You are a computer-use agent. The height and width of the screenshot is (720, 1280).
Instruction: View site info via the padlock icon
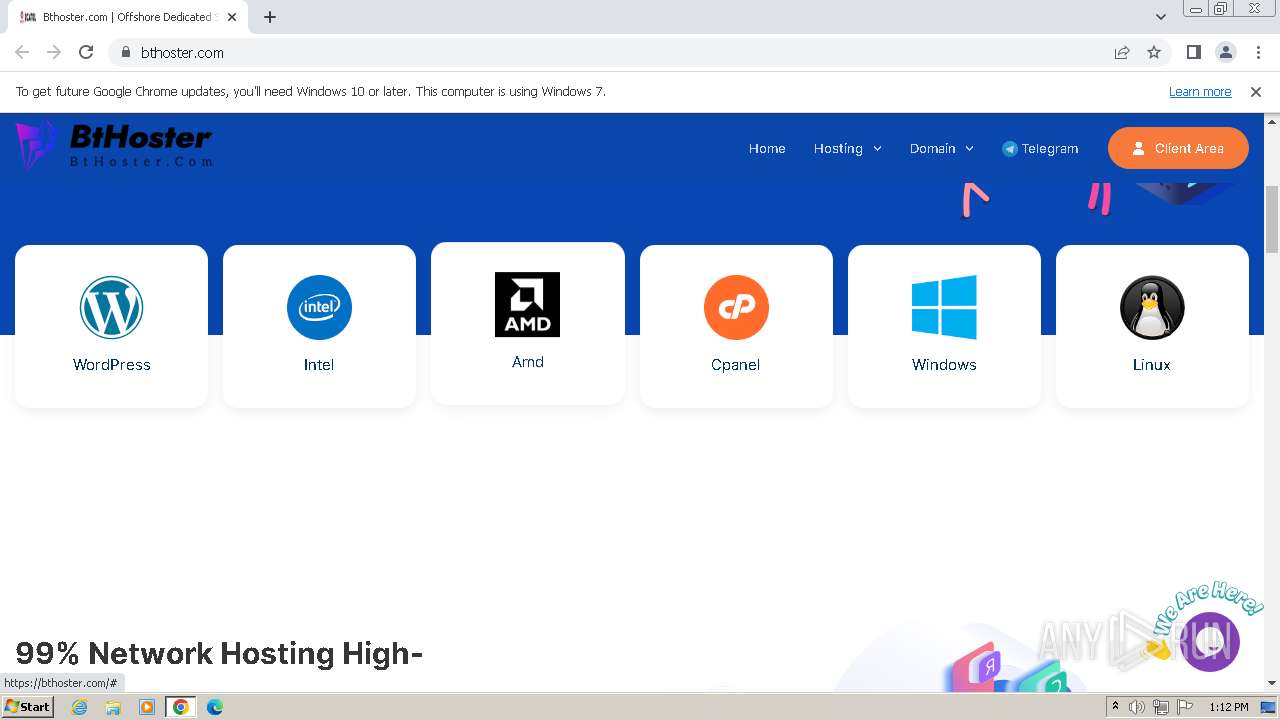(x=125, y=52)
